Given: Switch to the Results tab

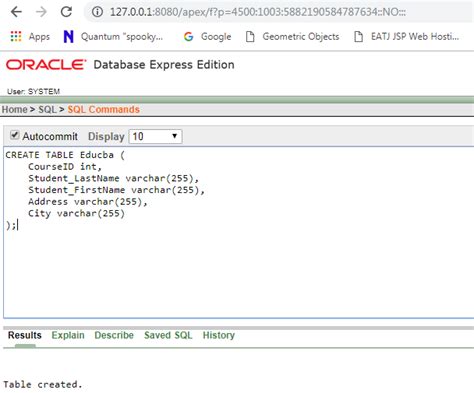Looking at the screenshot, I should [x=25, y=335].
